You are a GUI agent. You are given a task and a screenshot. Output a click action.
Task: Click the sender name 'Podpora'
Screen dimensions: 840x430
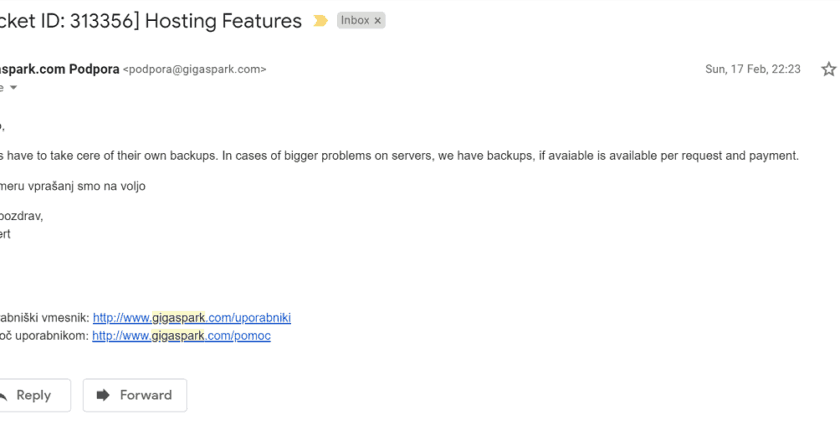pyautogui.click(x=94, y=69)
